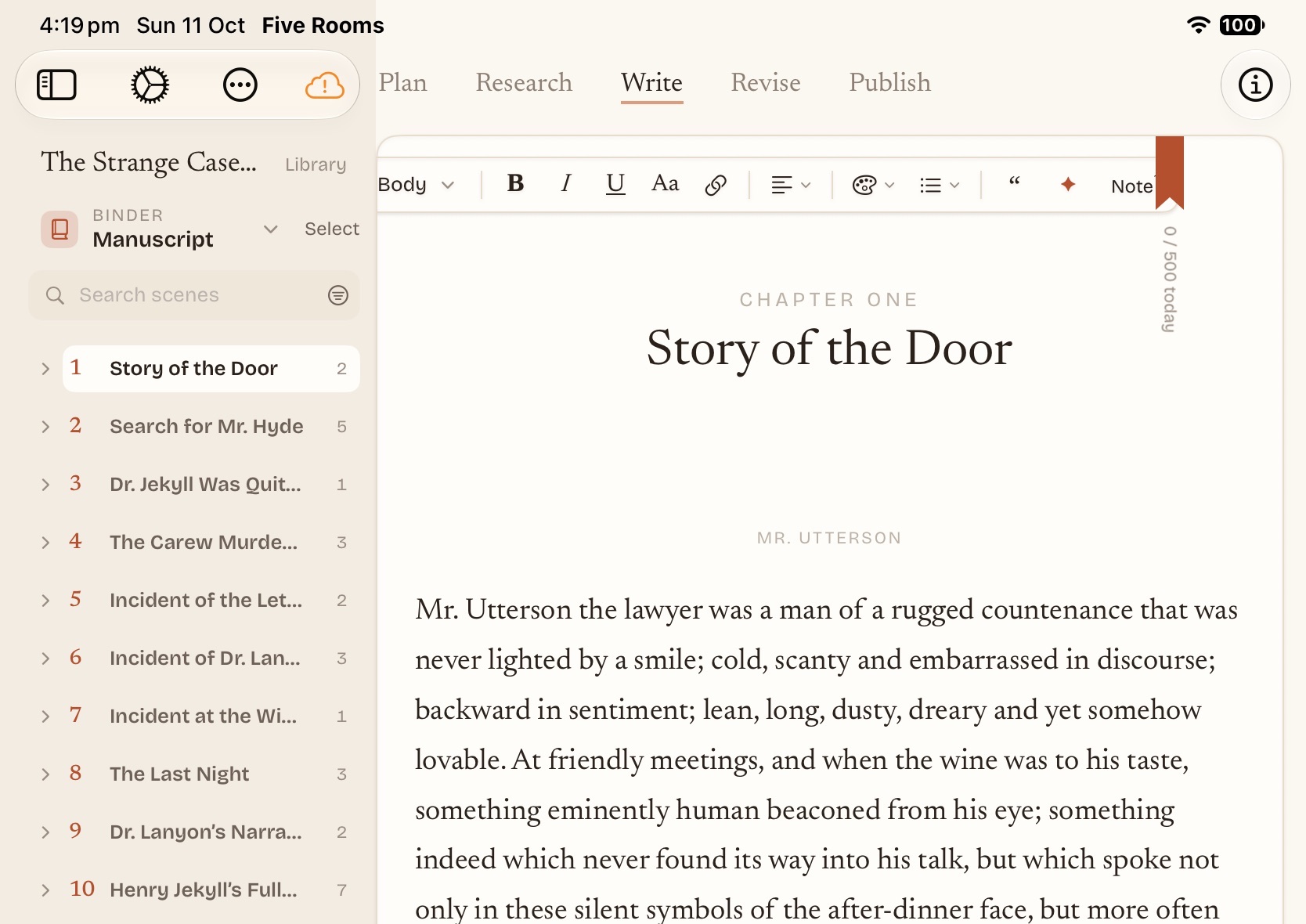Viewport: 1306px width, 924px height.
Task: Open the list style dropdown
Action: (940, 185)
